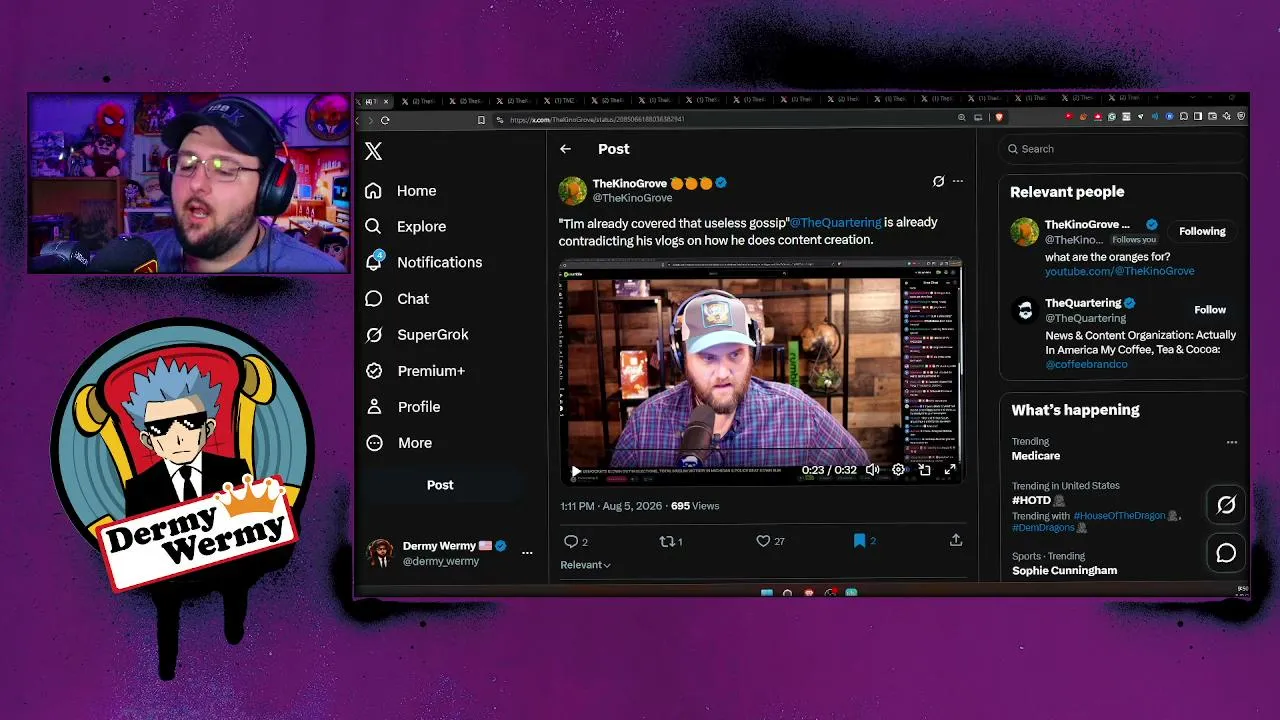1280x720 pixels.
Task: Open video settings gear
Action: click(x=898, y=470)
